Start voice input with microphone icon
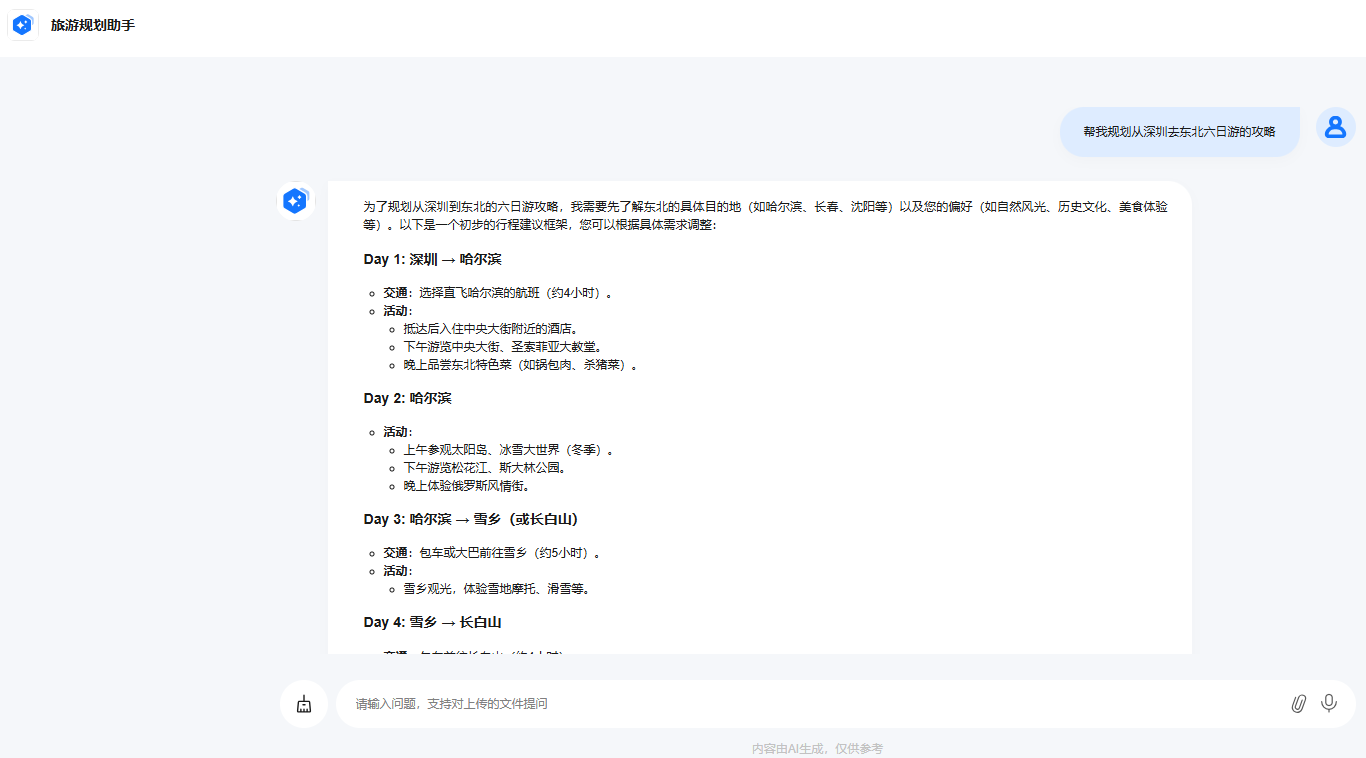 pos(1329,704)
